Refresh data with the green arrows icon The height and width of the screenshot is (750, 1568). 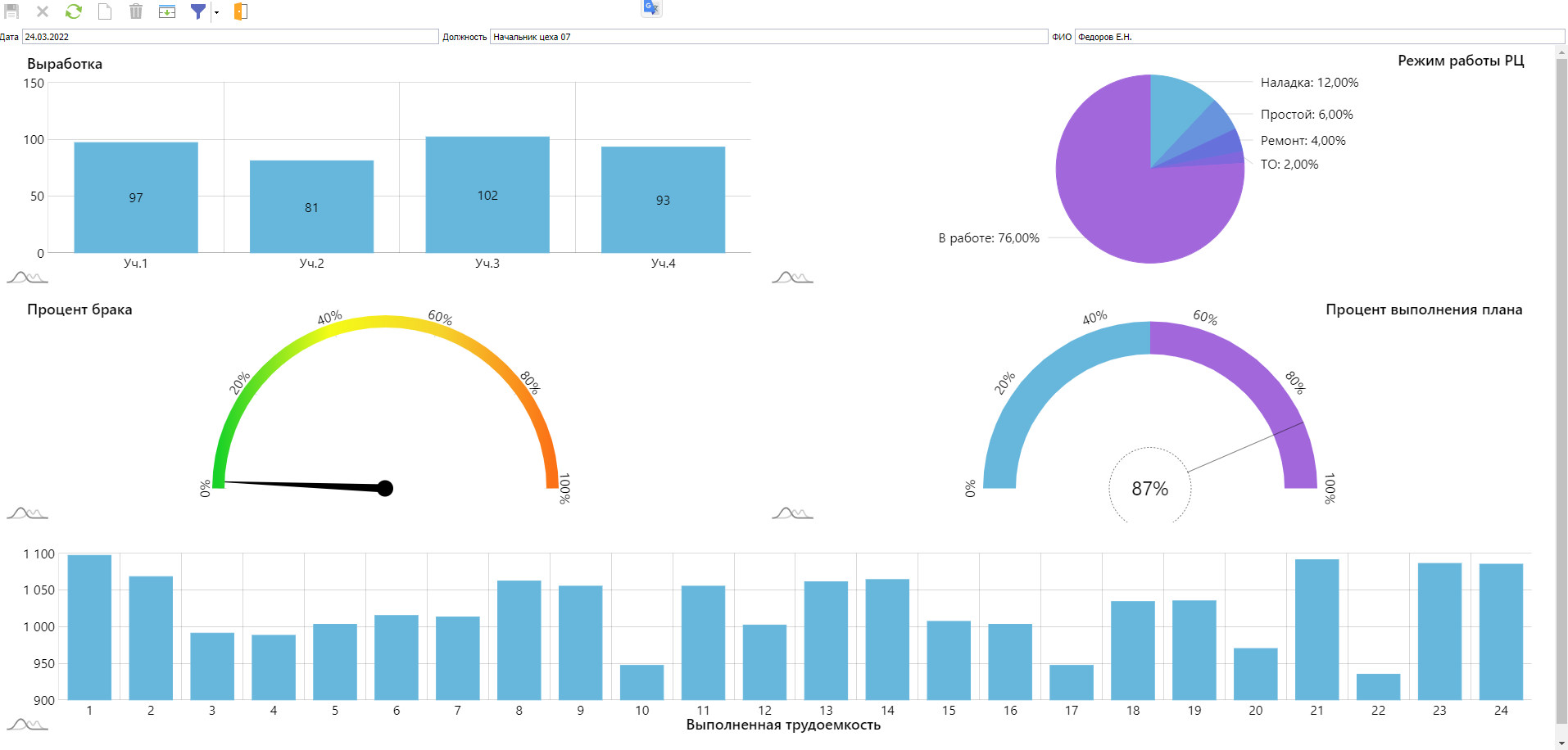click(x=74, y=11)
